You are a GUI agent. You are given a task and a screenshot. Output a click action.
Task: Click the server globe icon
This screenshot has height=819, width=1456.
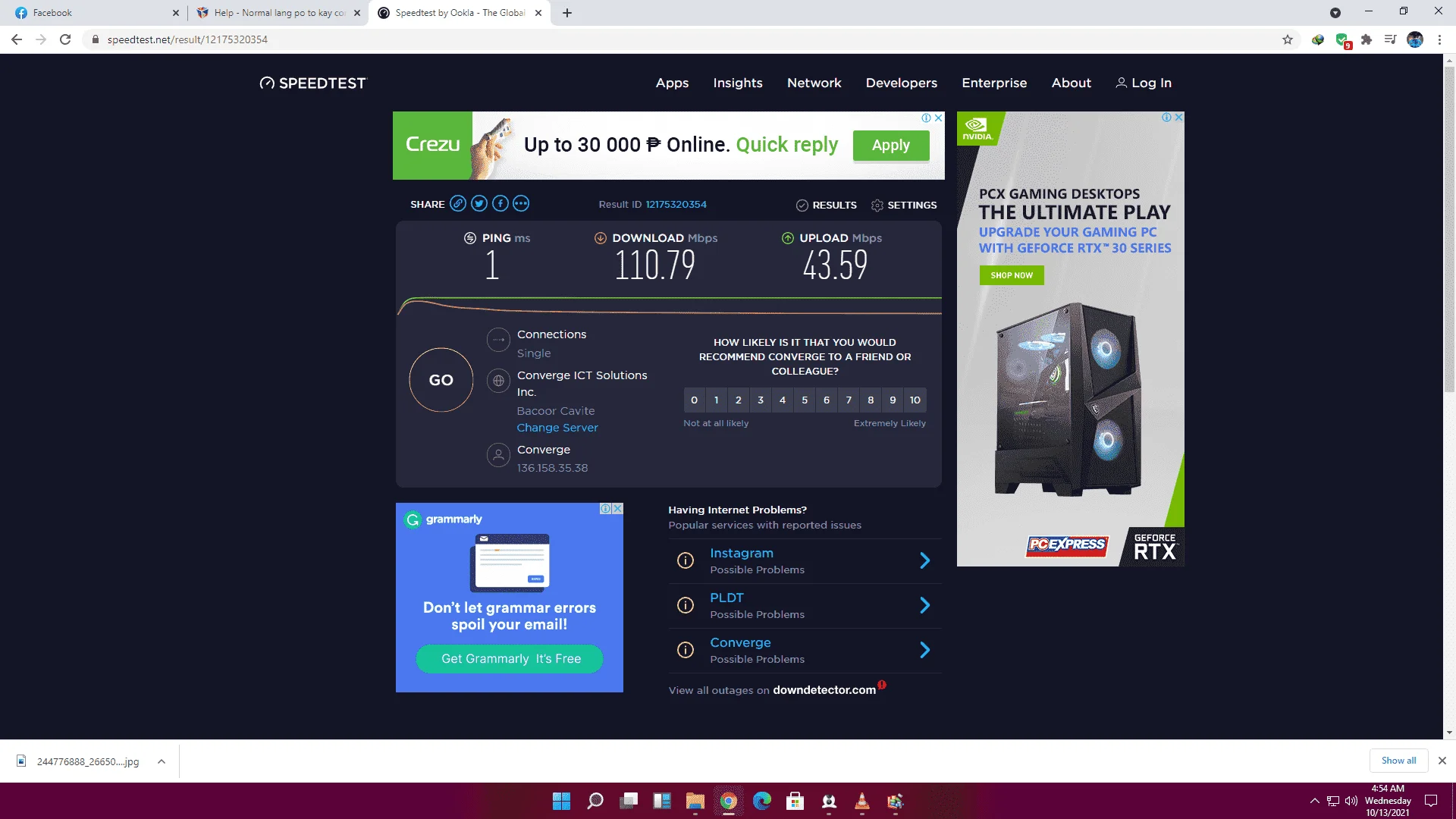tap(498, 381)
